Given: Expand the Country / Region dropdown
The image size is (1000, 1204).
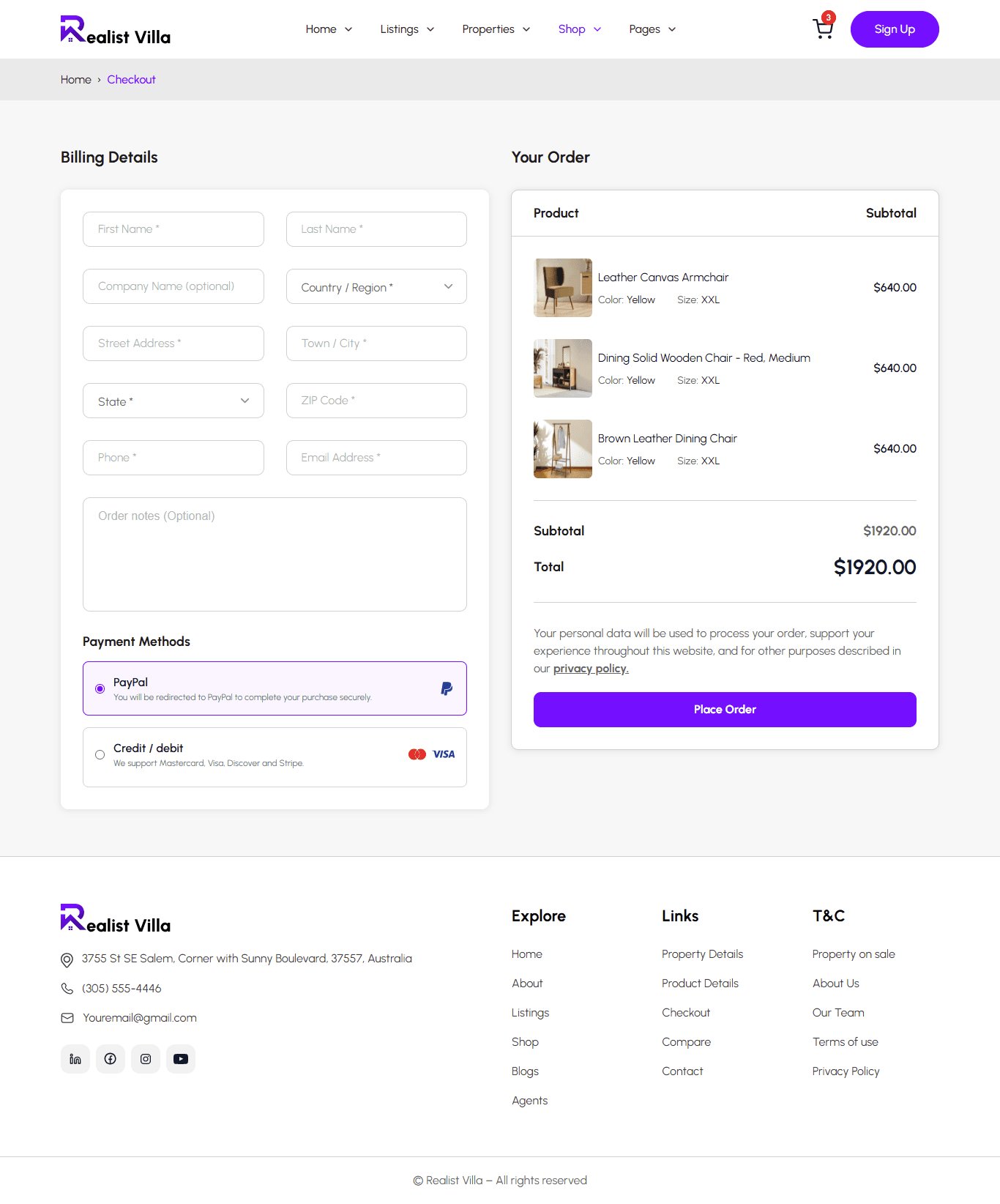Looking at the screenshot, I should tap(376, 287).
